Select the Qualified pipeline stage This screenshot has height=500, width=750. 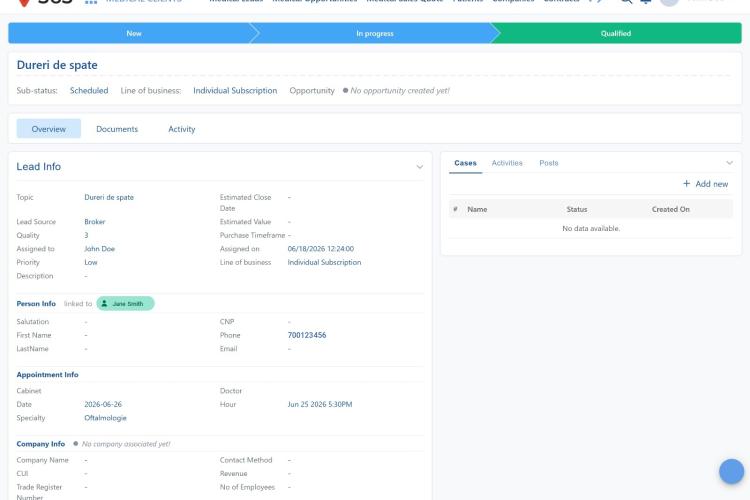616,33
